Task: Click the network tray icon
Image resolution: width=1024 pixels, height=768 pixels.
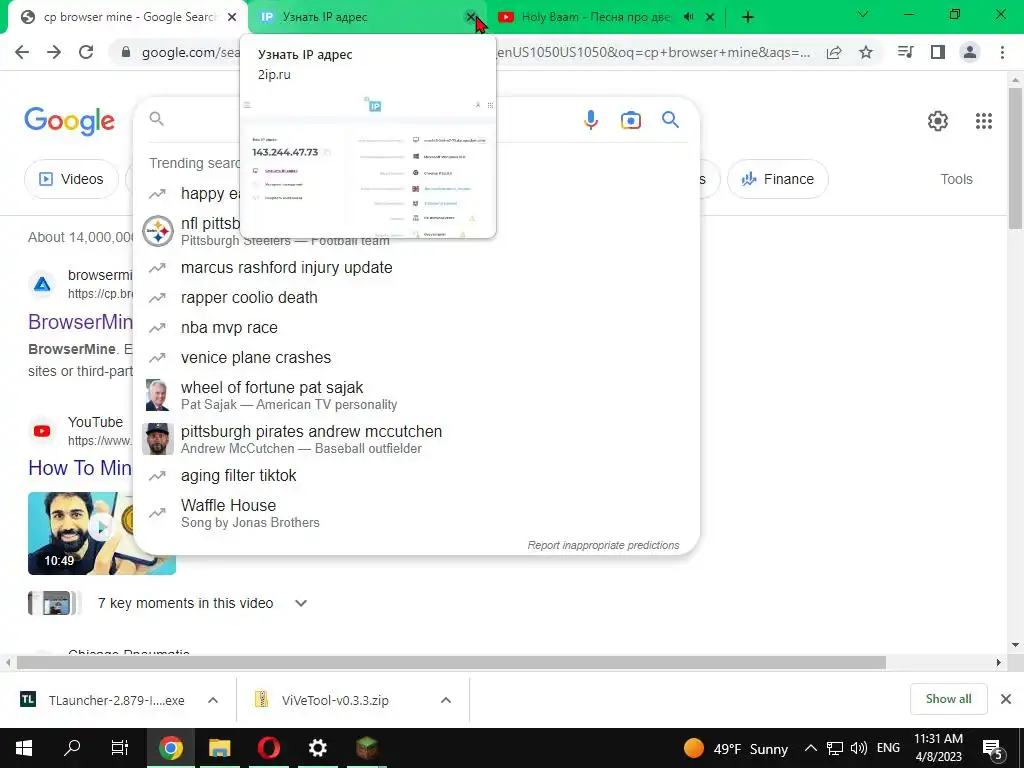Action: click(x=835, y=748)
